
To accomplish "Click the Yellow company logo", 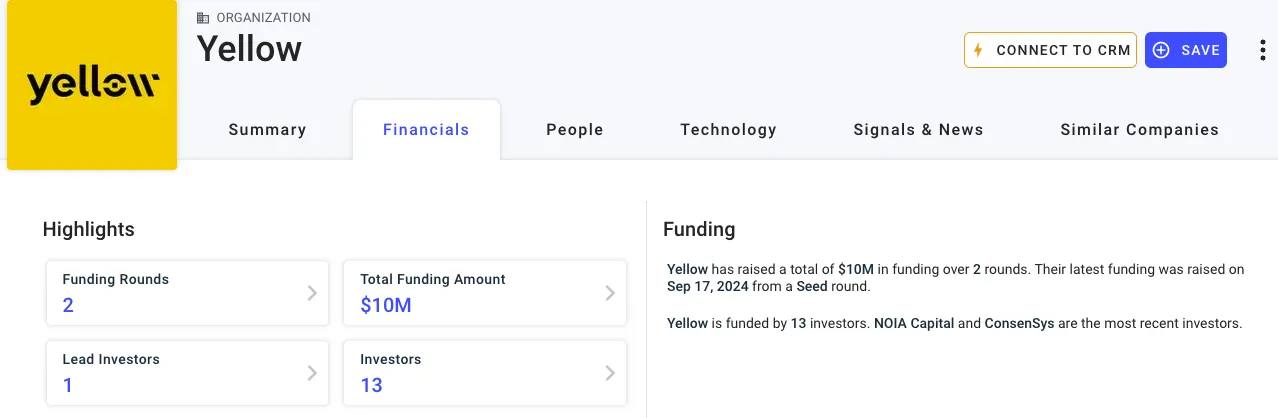I will pos(92,86).
